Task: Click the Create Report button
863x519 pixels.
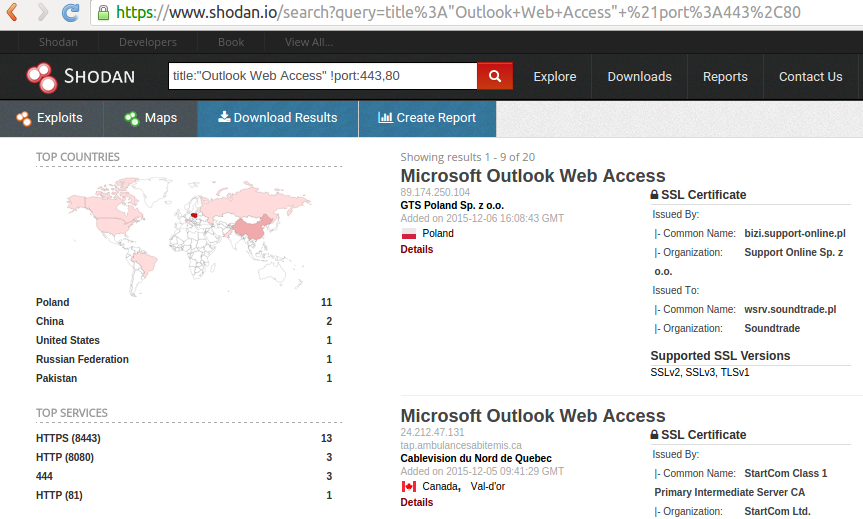Action: point(428,118)
